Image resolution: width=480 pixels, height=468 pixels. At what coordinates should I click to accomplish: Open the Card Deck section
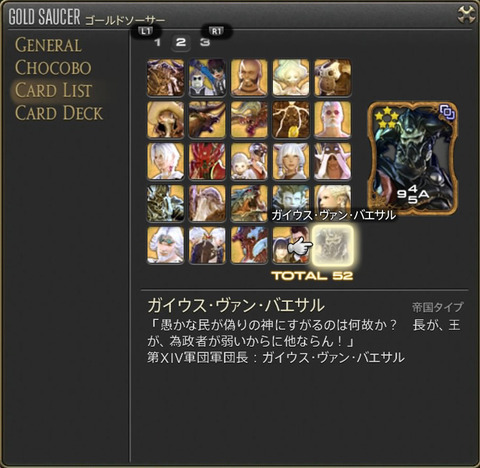click(x=59, y=113)
